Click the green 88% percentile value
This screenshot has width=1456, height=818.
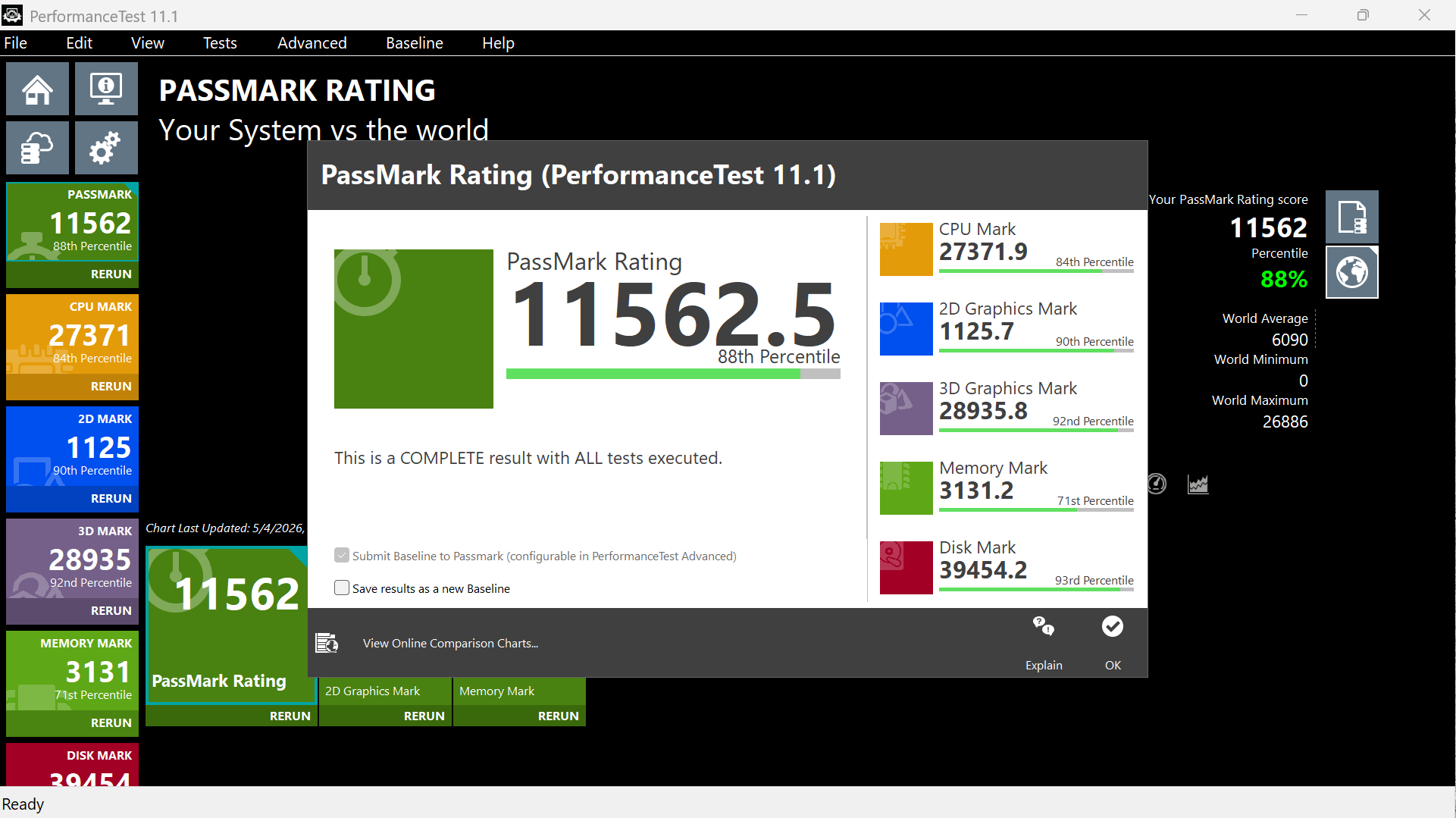[x=1284, y=280]
